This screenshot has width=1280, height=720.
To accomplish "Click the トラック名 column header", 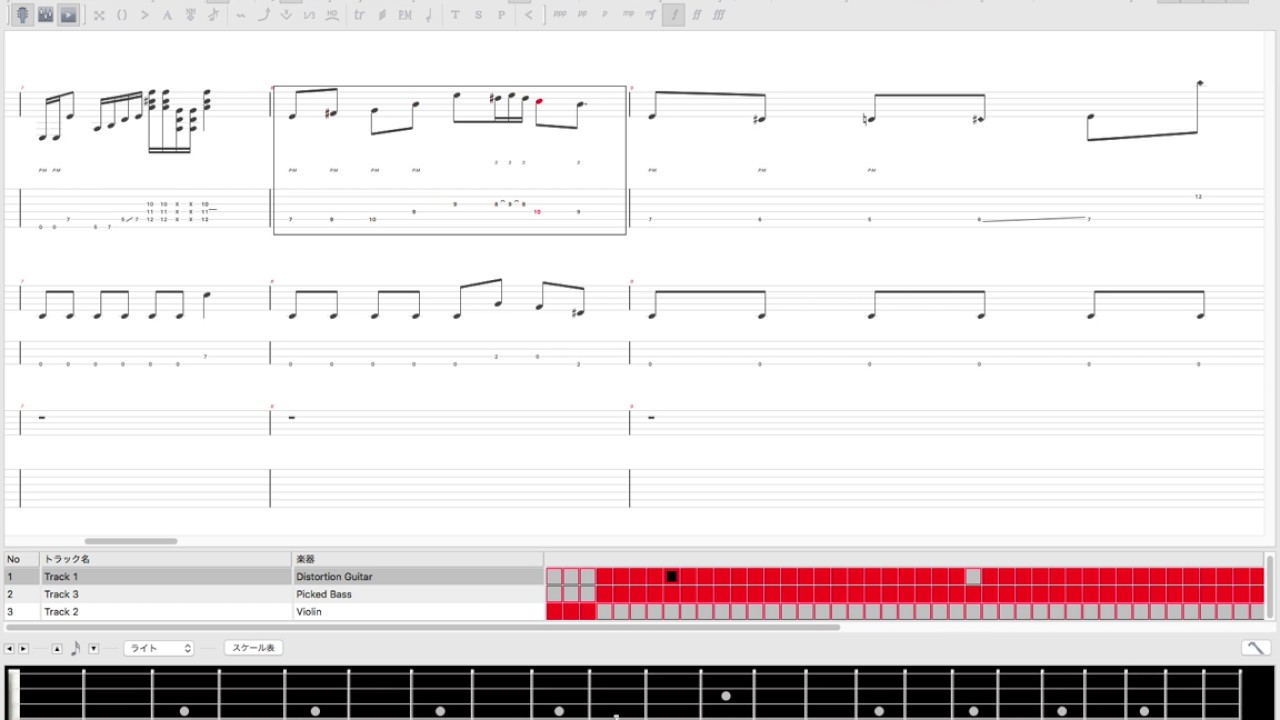I will click(165, 559).
